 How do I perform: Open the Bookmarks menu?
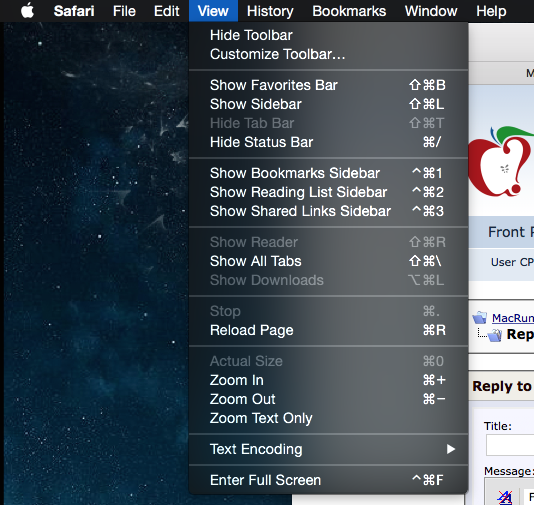pos(349,11)
